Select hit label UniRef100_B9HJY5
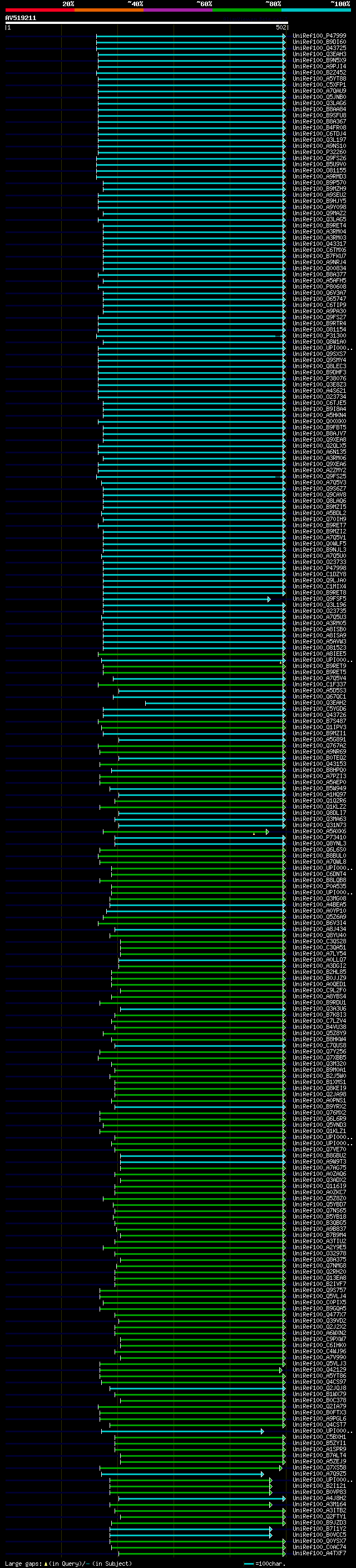Image resolution: width=356 pixels, height=1568 pixels. (x=319, y=201)
